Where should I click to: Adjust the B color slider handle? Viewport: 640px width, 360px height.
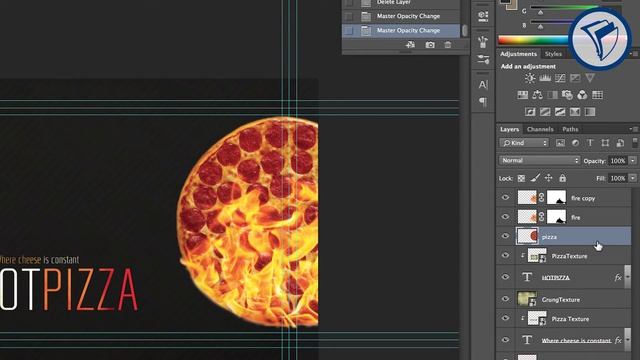540,27
